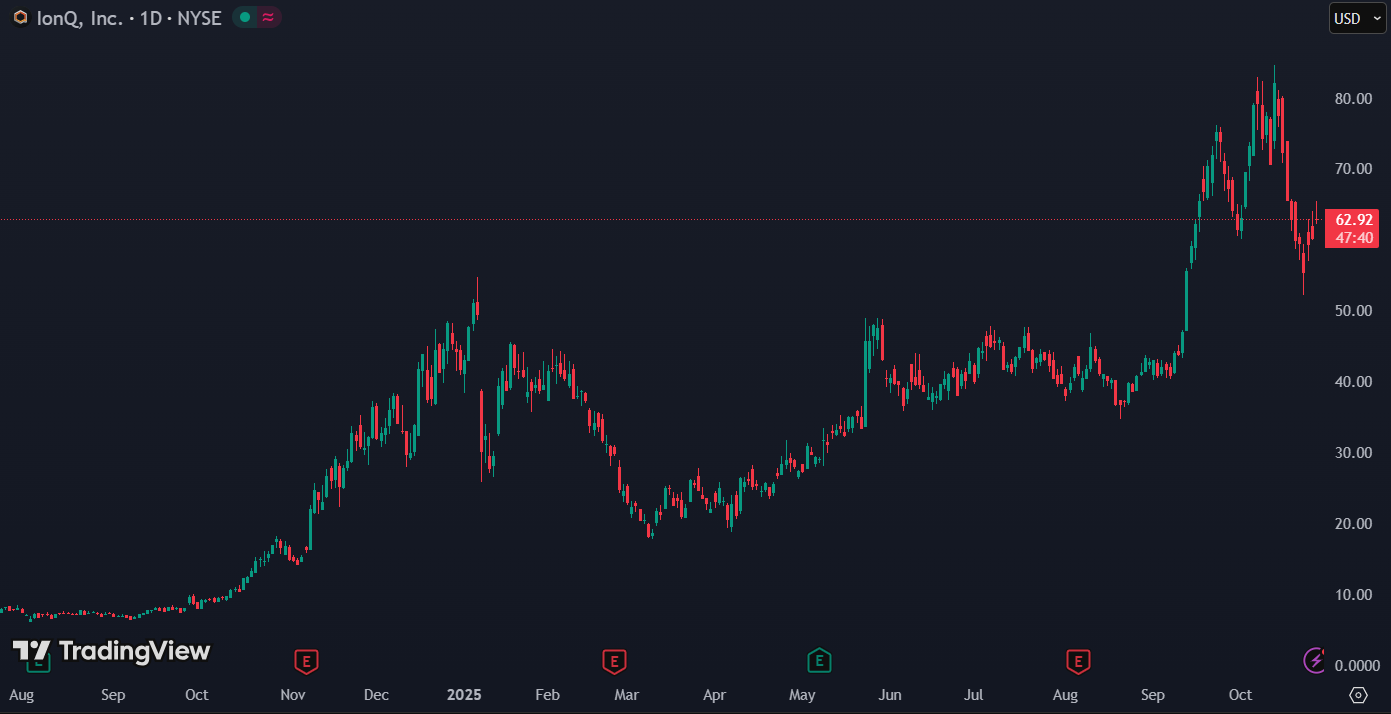Click the 30.00 price axis label
Screen dimensions: 1391x714
(1354, 453)
